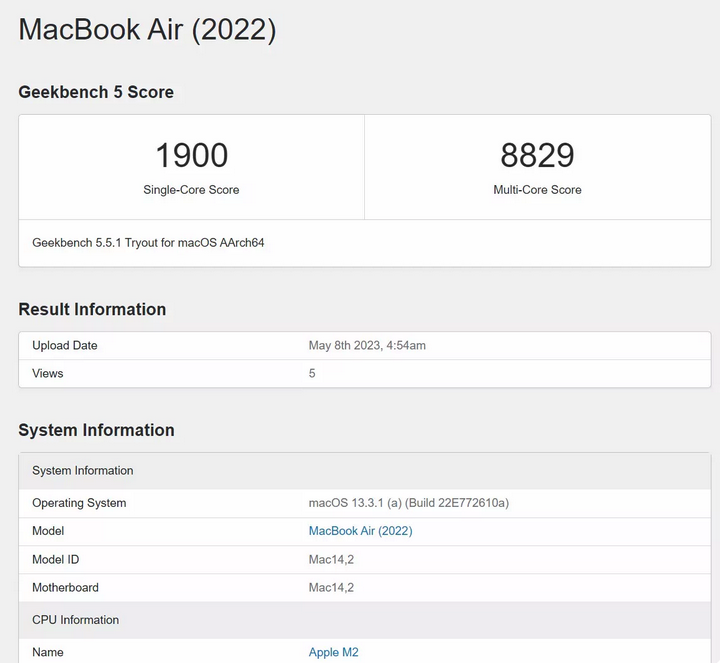The image size is (720, 663).
Task: Select the upload date May 8th 2023 value
Action: (367, 345)
